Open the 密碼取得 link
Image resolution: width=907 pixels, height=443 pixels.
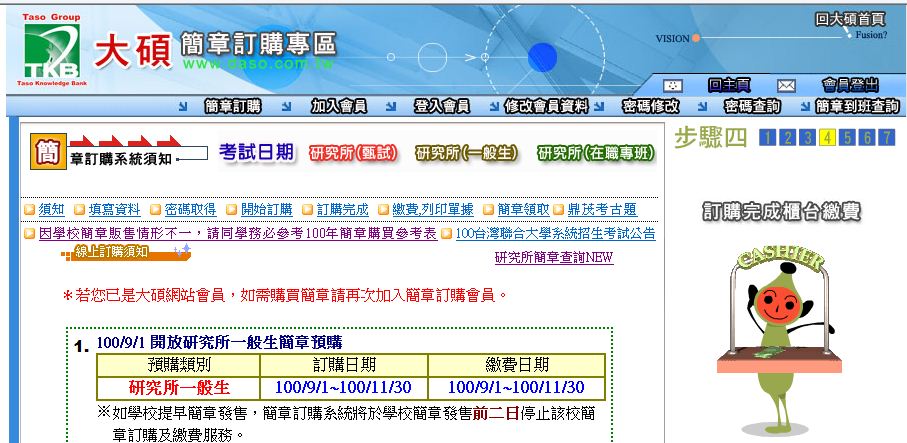190,209
